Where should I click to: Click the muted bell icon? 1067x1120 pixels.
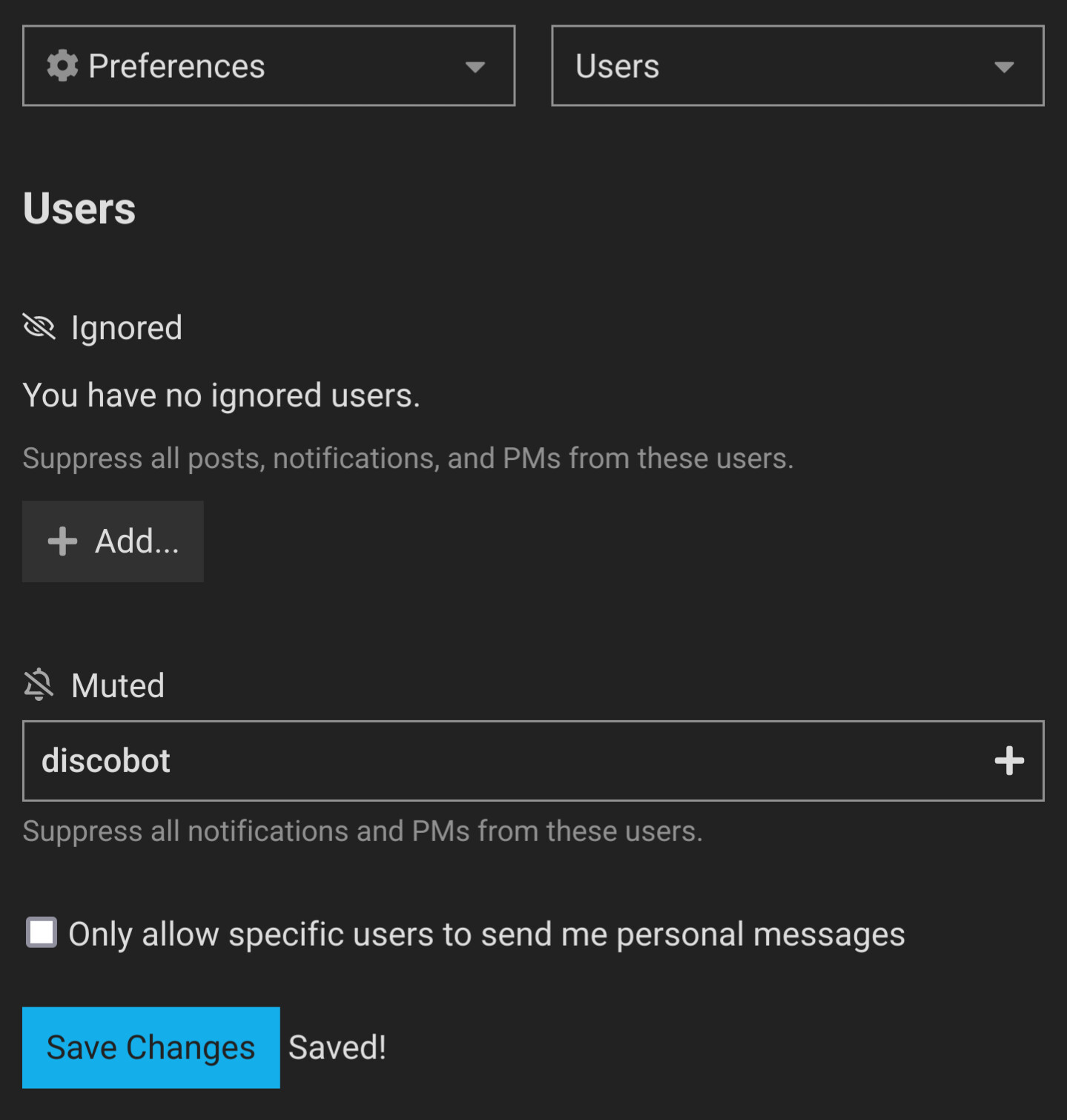(39, 685)
